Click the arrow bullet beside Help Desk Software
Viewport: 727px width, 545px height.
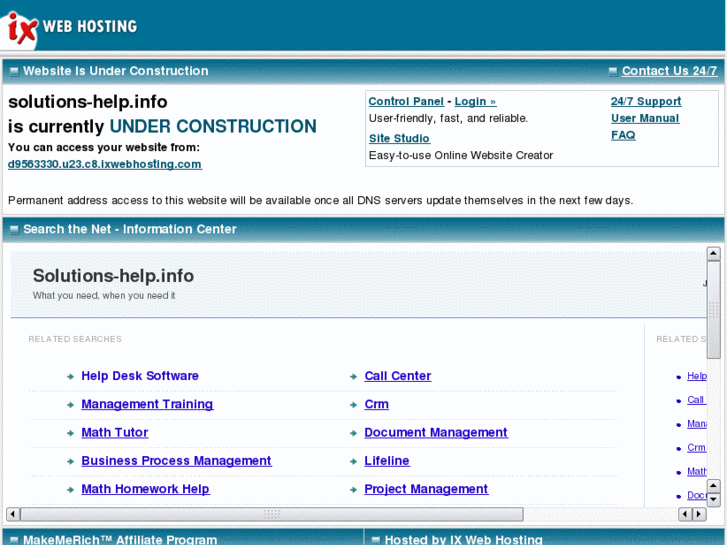[x=71, y=377]
